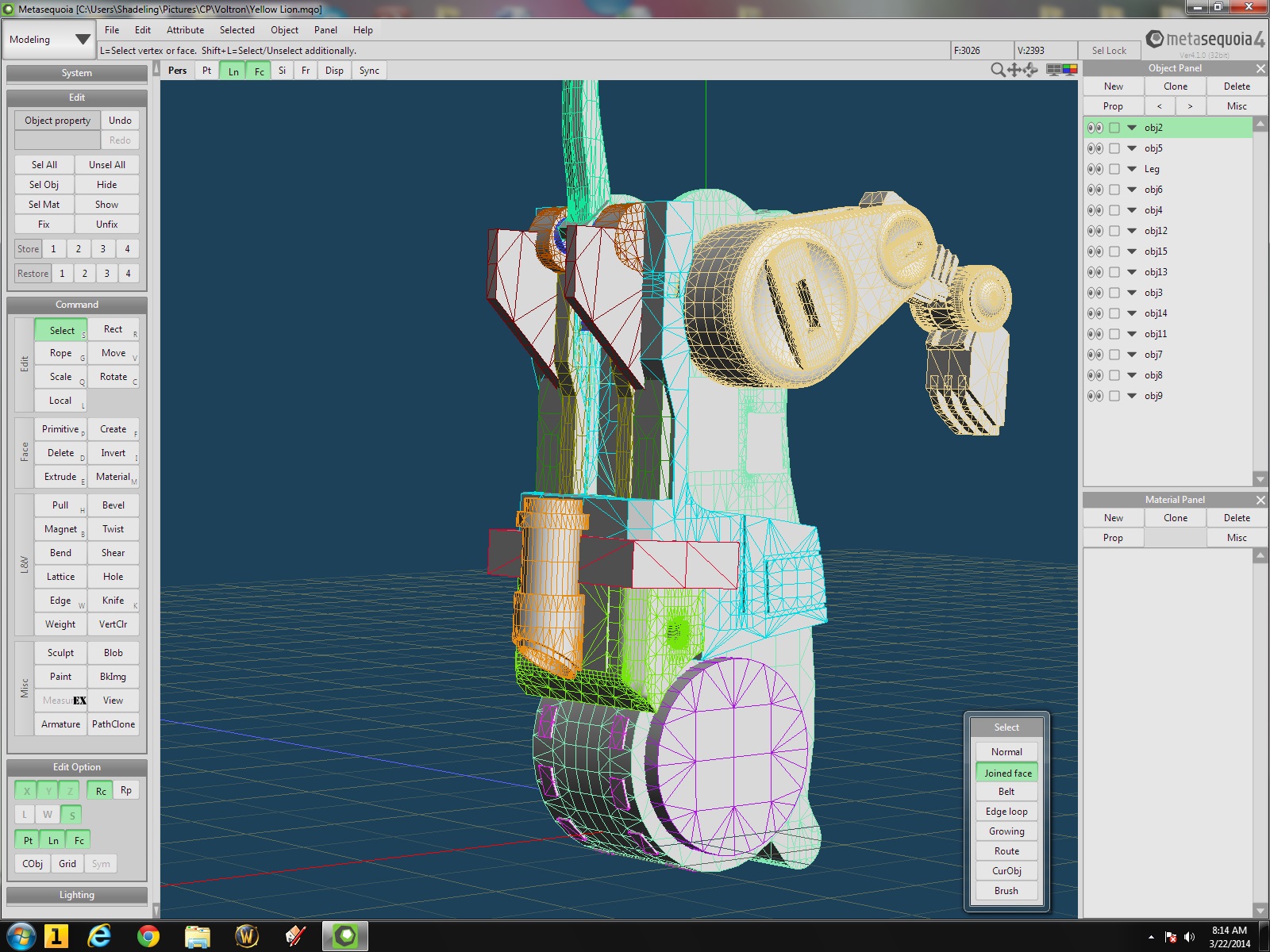Open the Panel menu

(x=325, y=30)
